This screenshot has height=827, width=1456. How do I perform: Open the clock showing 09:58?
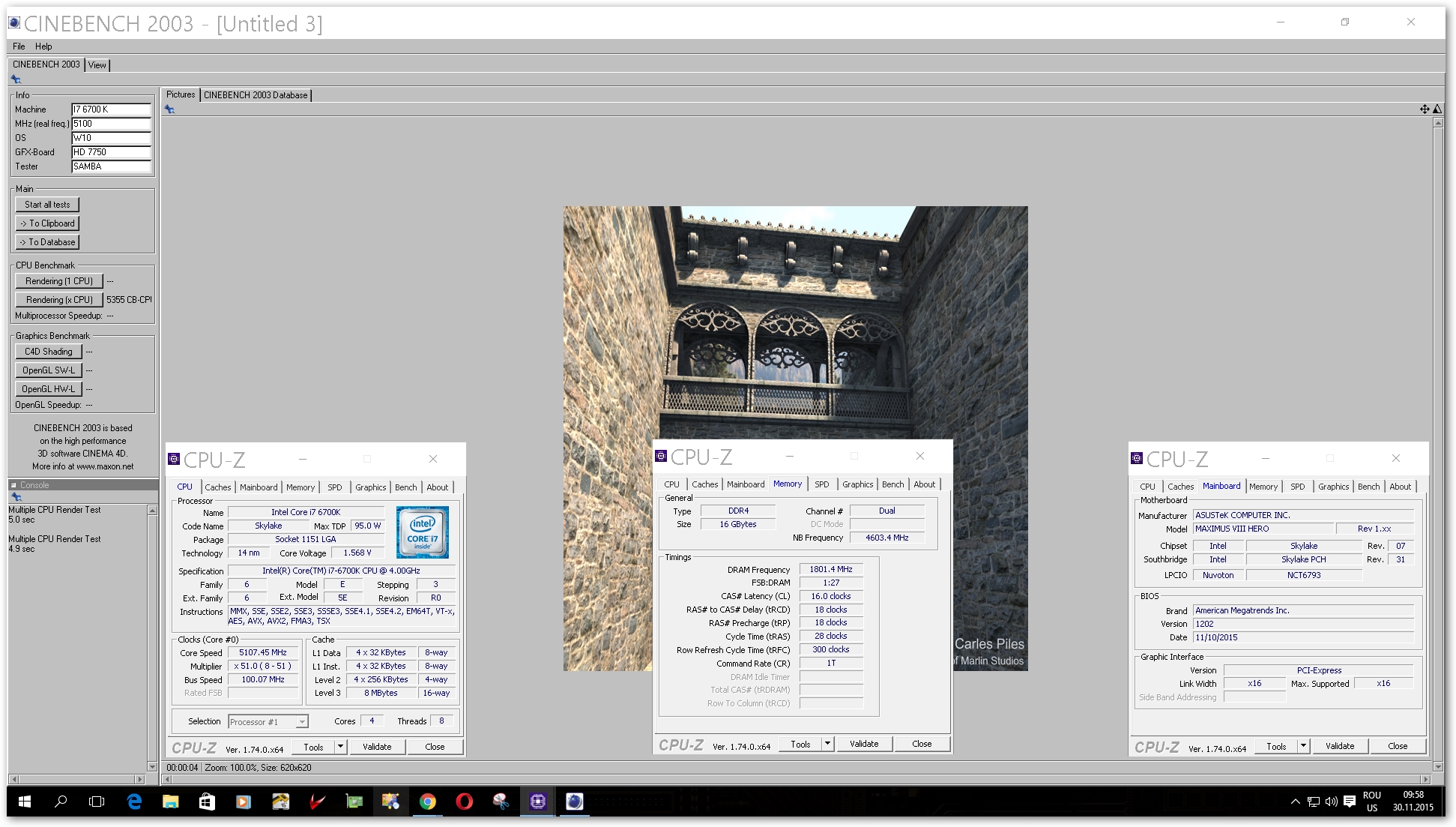tap(1413, 802)
